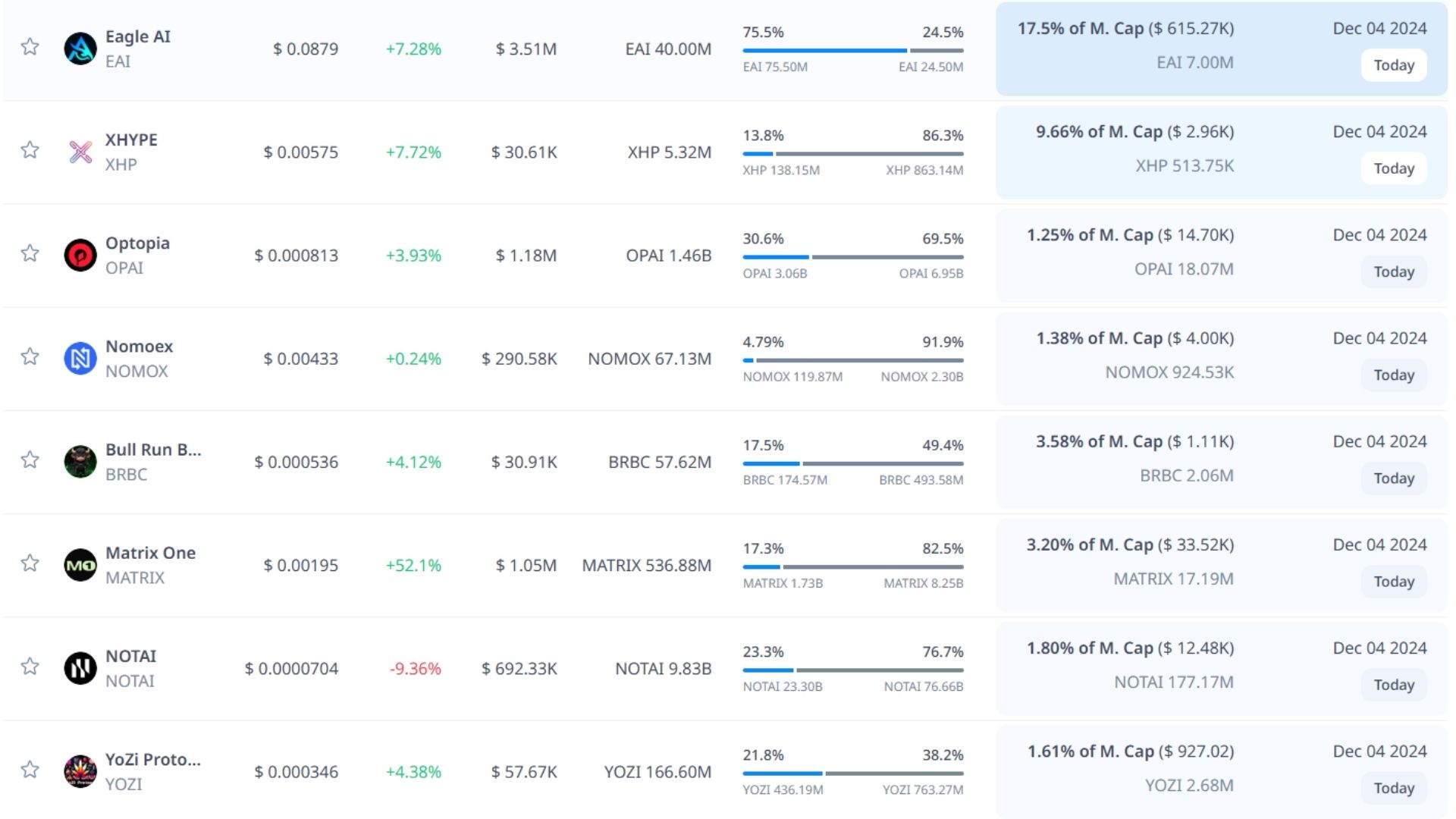Click Bull Run BRBC unlock progress bar

pyautogui.click(x=852, y=463)
